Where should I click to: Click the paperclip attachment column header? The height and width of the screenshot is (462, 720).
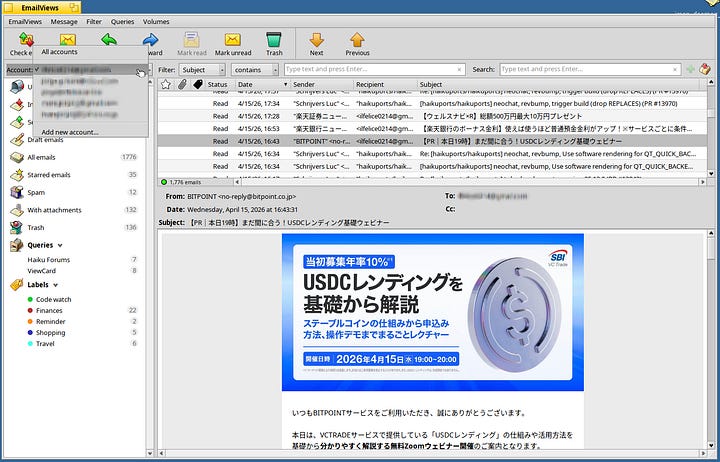182,84
